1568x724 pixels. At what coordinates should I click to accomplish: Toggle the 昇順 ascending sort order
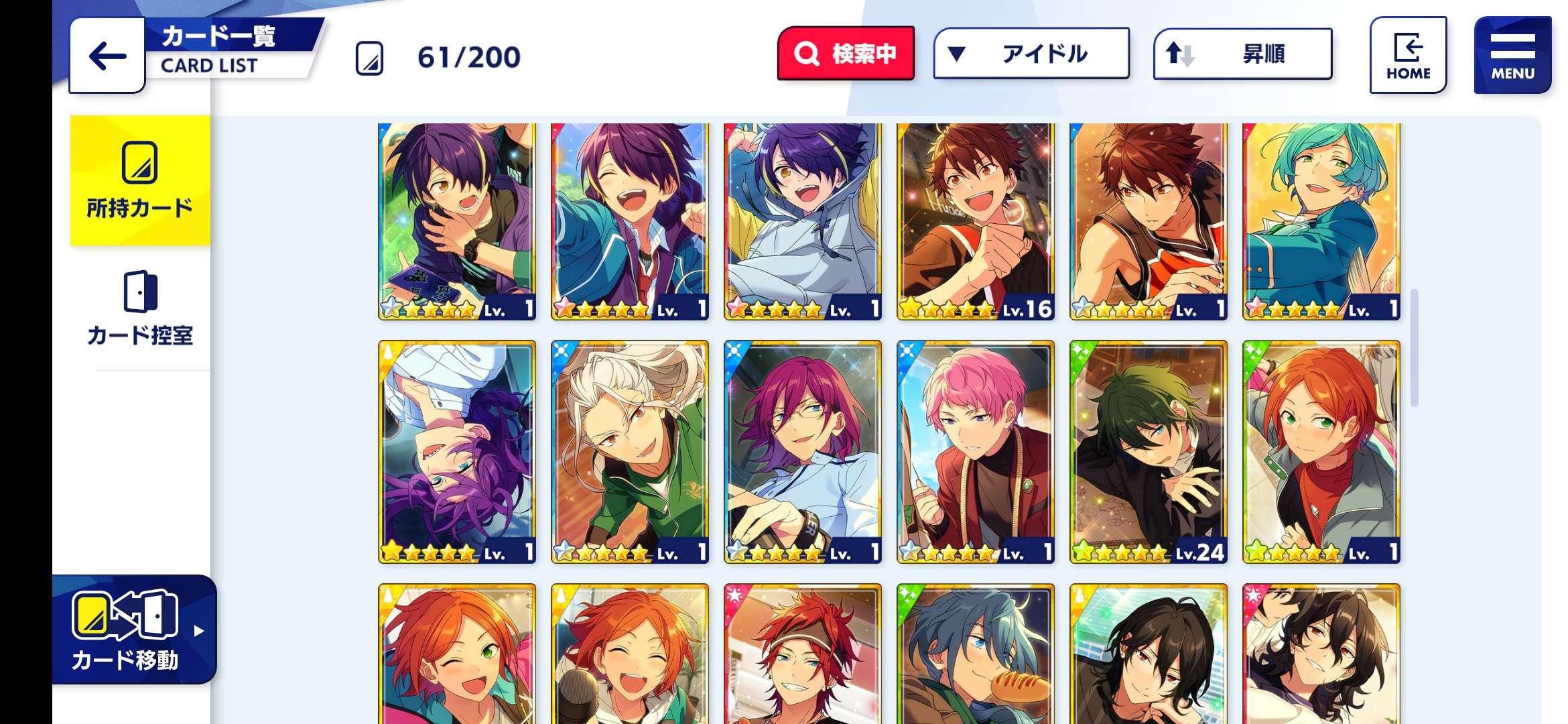[x=1242, y=54]
